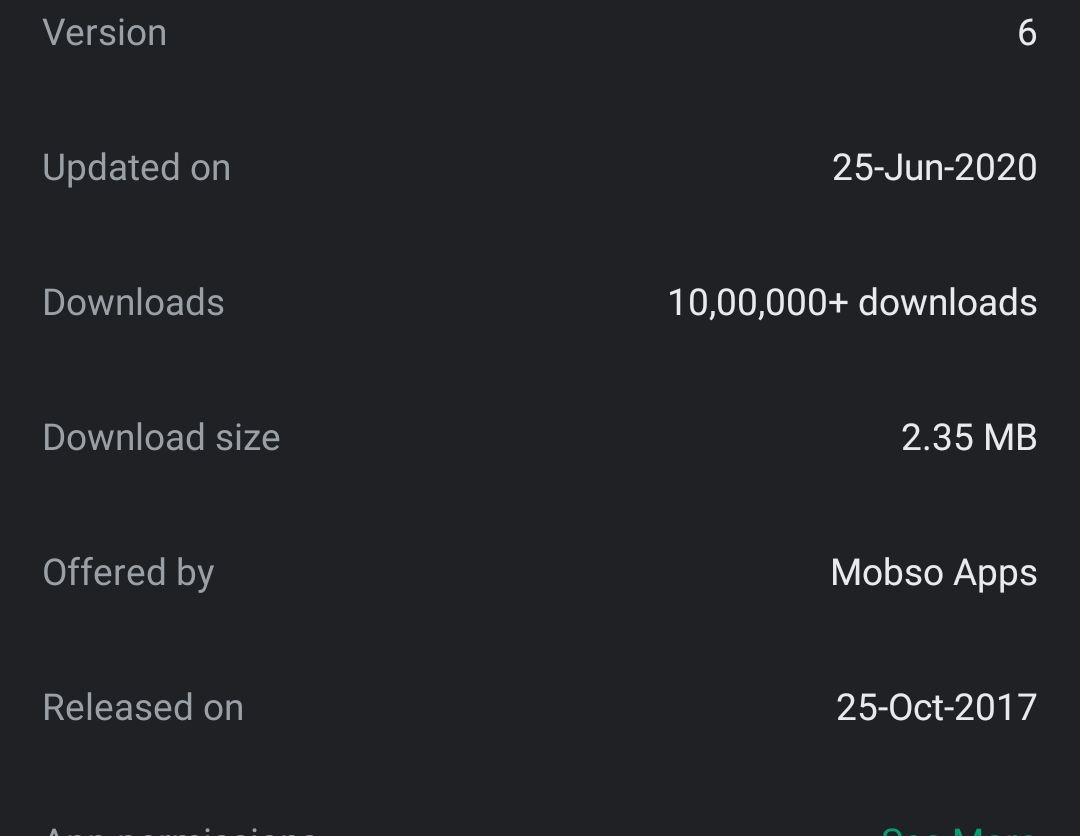Tap the App permissions heading
The width and height of the screenshot is (1080, 836).
pyautogui.click(x=180, y=830)
